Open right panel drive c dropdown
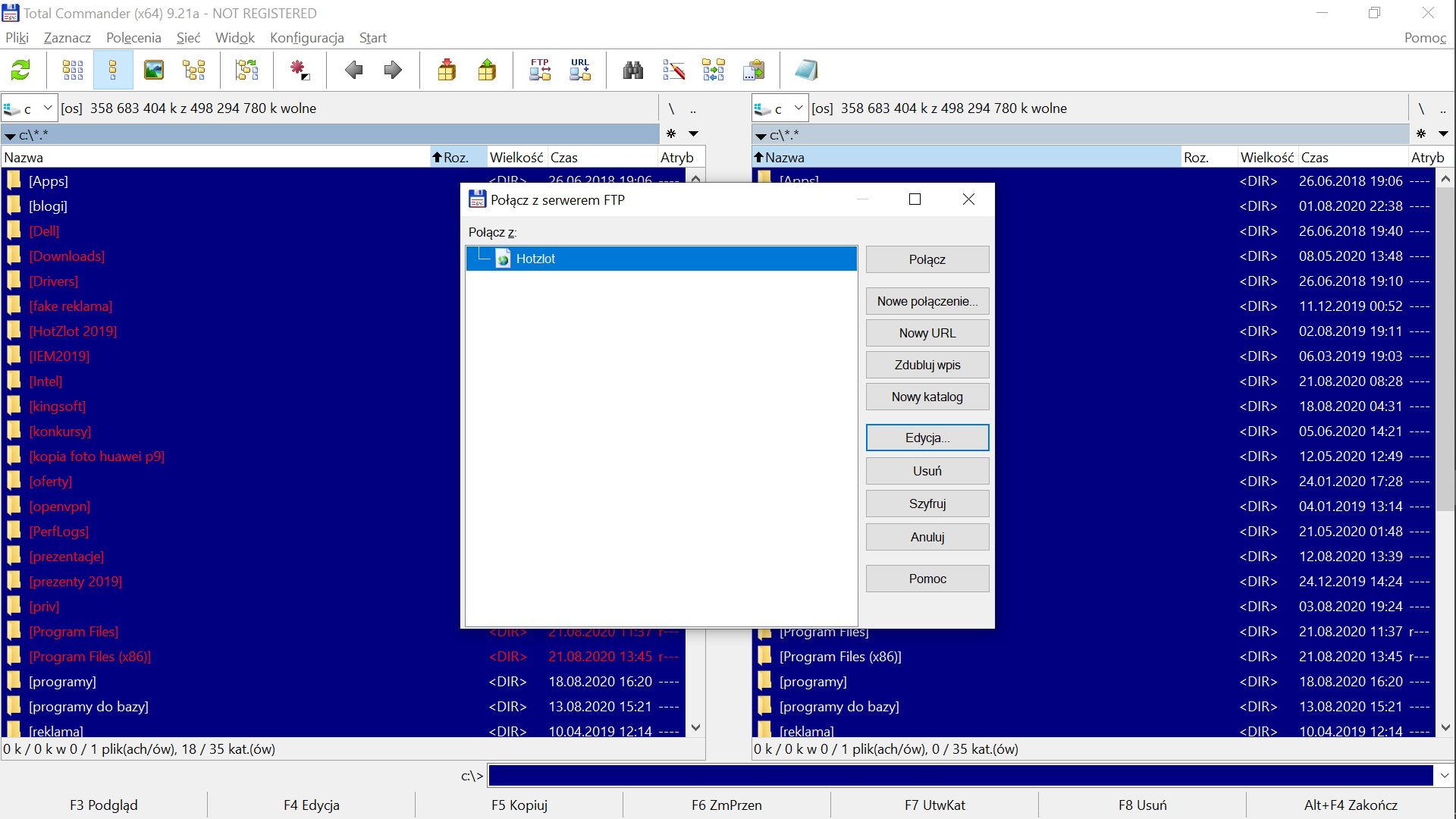The image size is (1456, 819). (x=780, y=108)
